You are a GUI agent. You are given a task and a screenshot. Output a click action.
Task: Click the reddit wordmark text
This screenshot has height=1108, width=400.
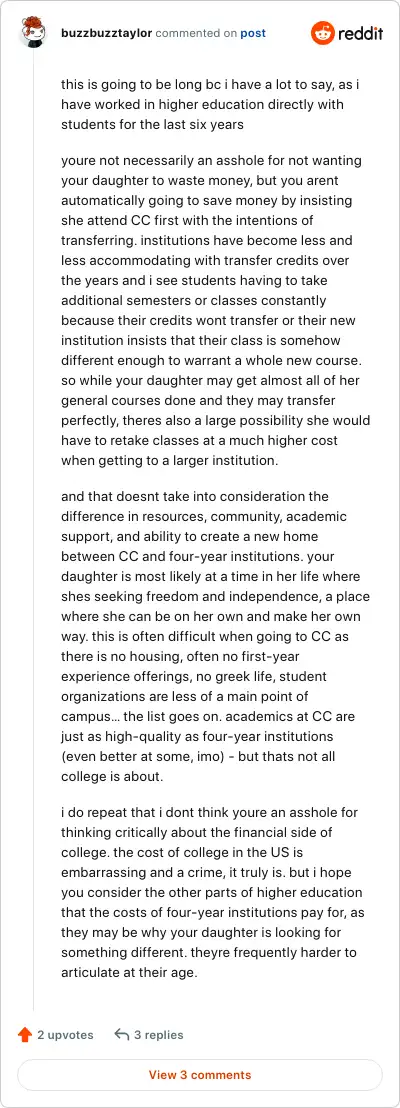(x=360, y=33)
